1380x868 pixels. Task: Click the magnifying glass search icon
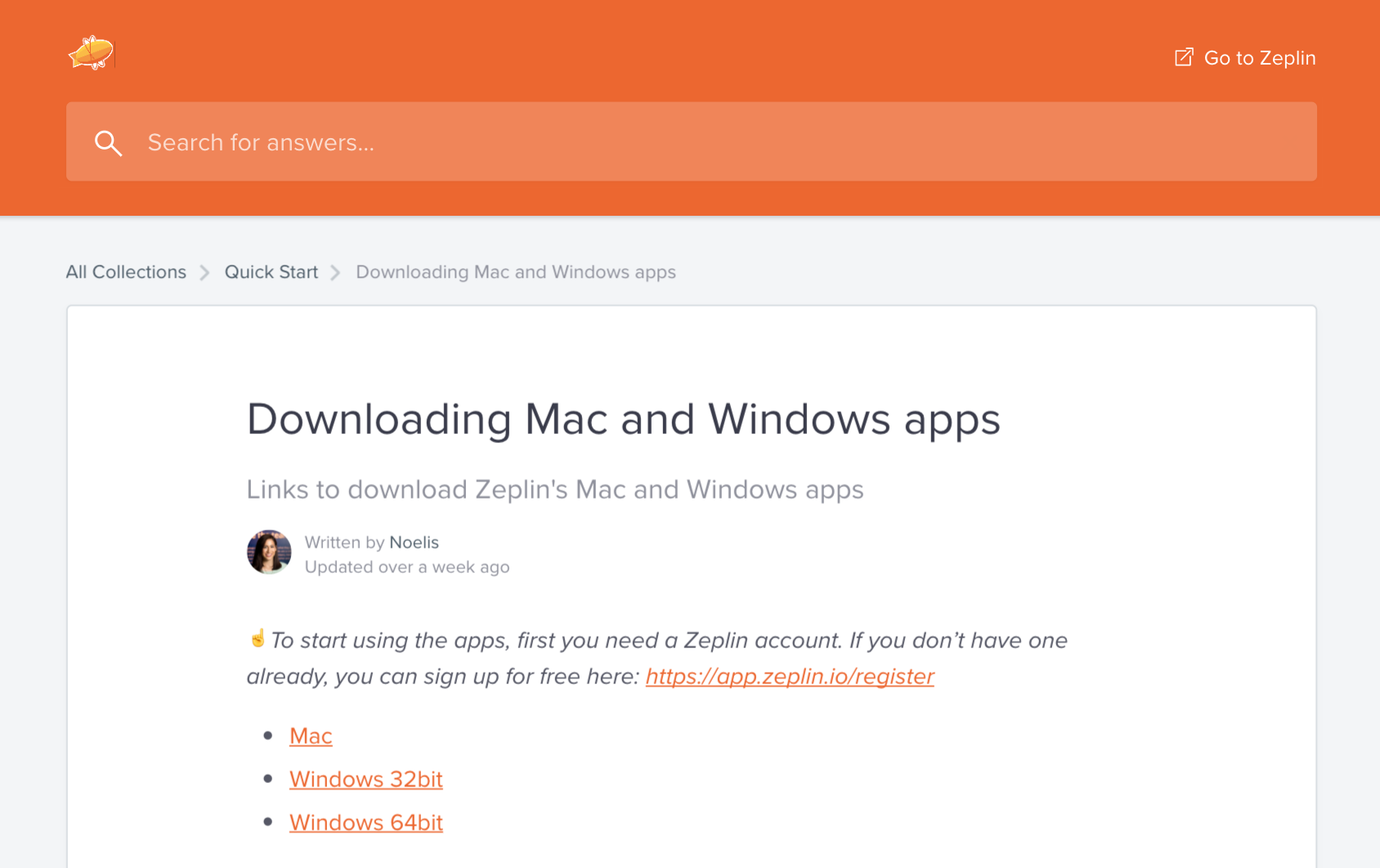pyautogui.click(x=108, y=143)
